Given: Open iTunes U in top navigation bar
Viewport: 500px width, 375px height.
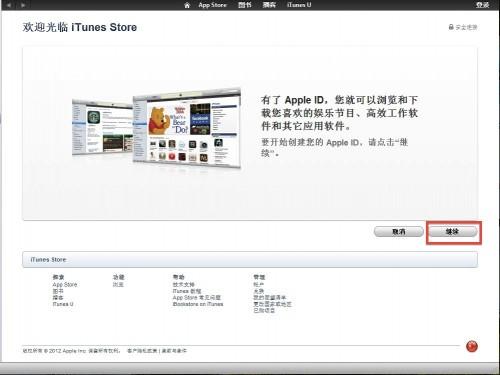Looking at the screenshot, I should click(x=299, y=5).
